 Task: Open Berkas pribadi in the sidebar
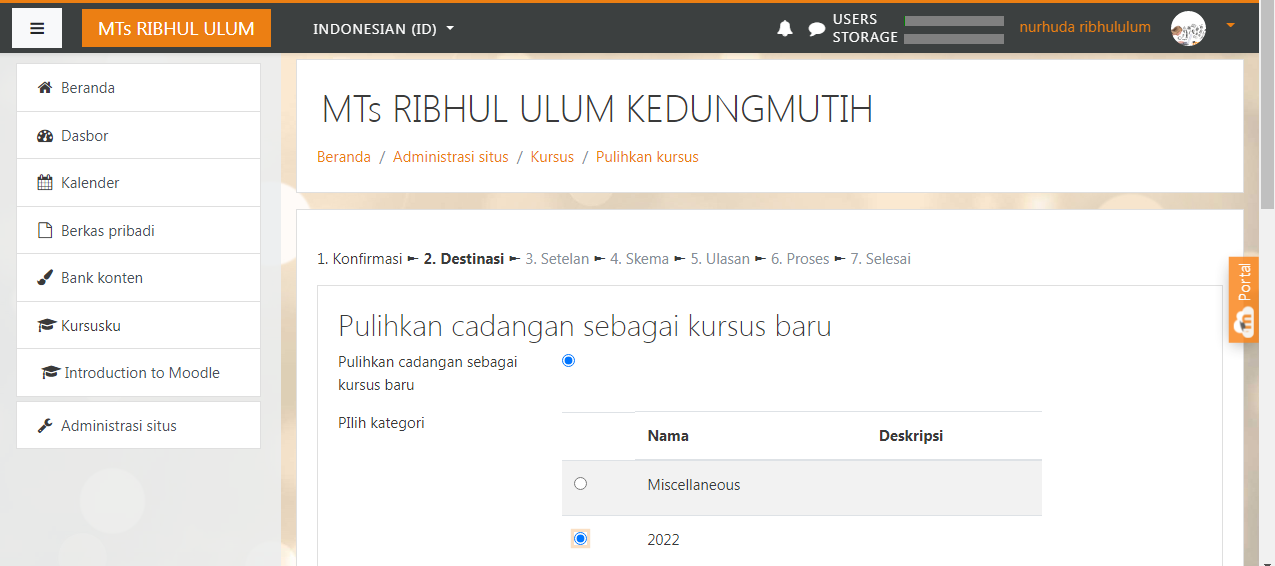click(x=139, y=230)
